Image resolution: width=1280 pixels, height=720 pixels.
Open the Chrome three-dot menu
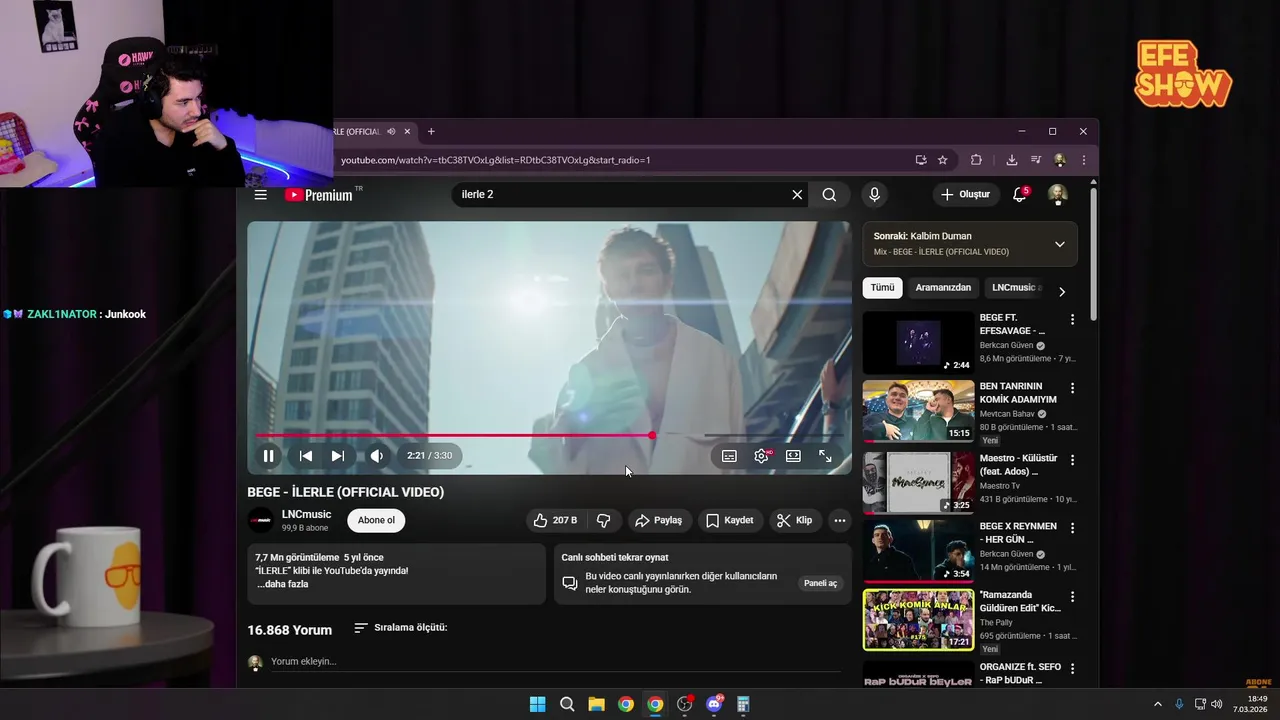click(x=1083, y=160)
